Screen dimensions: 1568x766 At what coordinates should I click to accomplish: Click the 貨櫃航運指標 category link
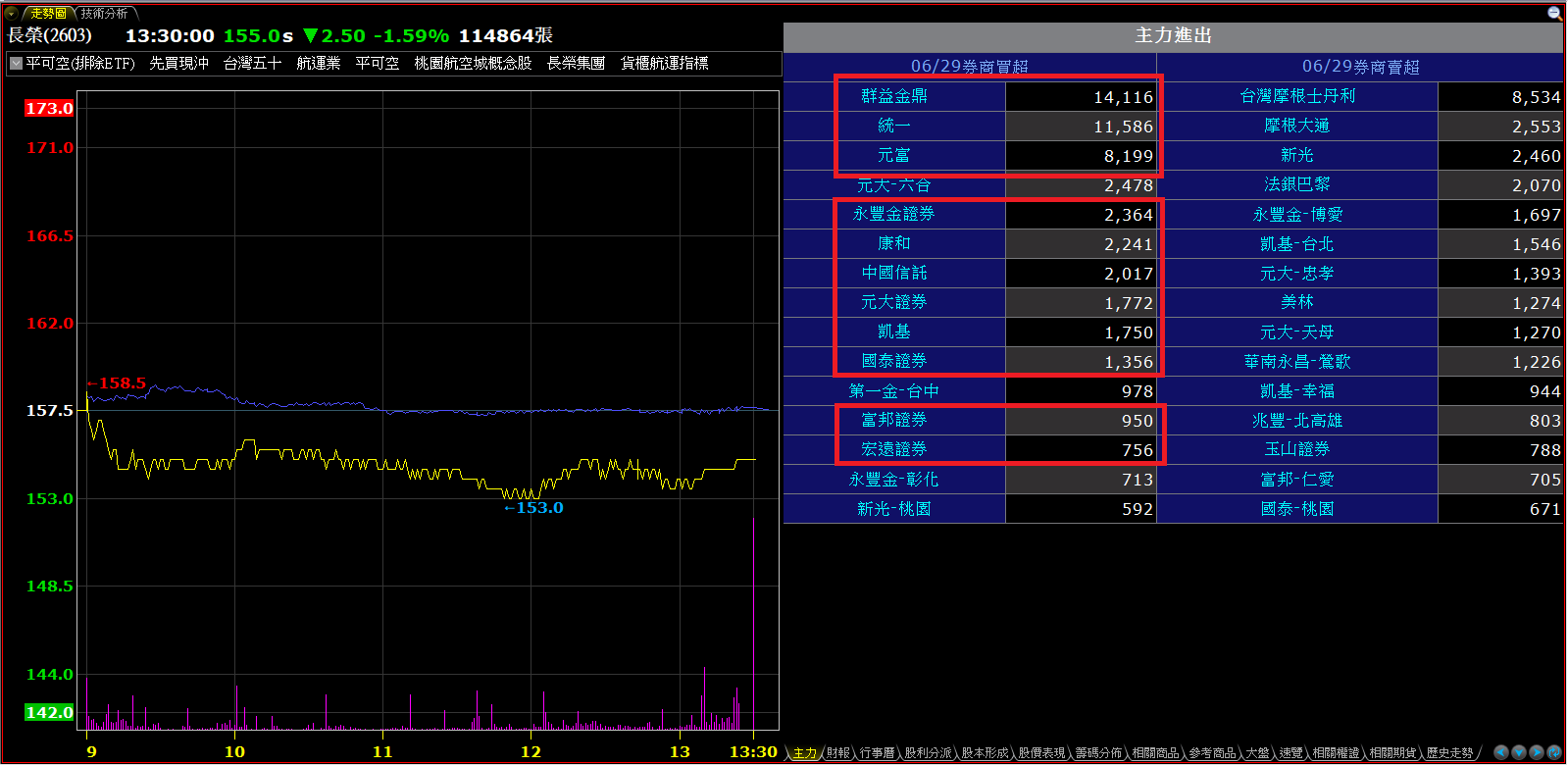point(664,64)
